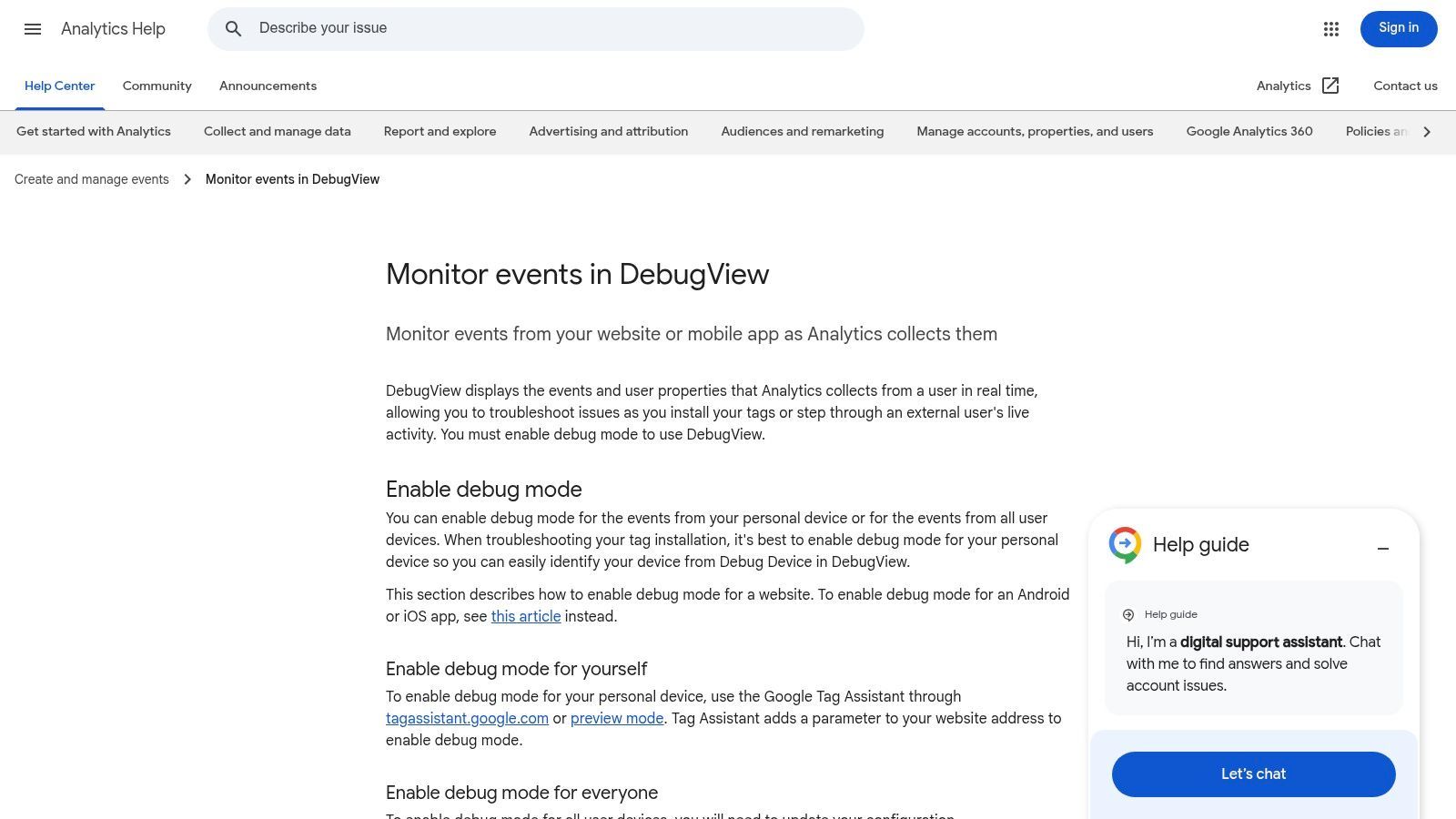1456x819 pixels.
Task: Click the search magnifier icon
Action: [x=234, y=29]
